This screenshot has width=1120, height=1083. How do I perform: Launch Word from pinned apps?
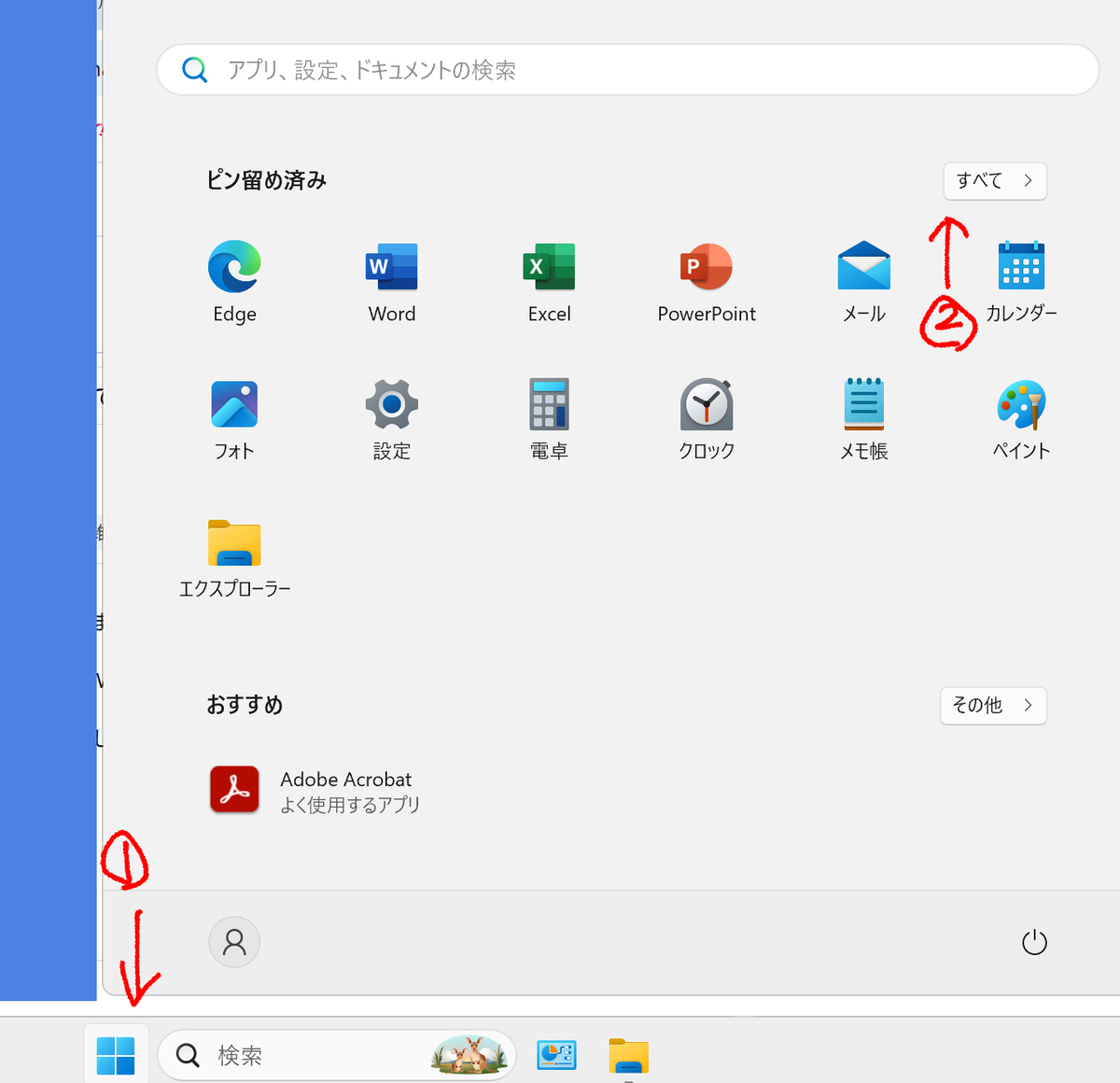coord(392,281)
